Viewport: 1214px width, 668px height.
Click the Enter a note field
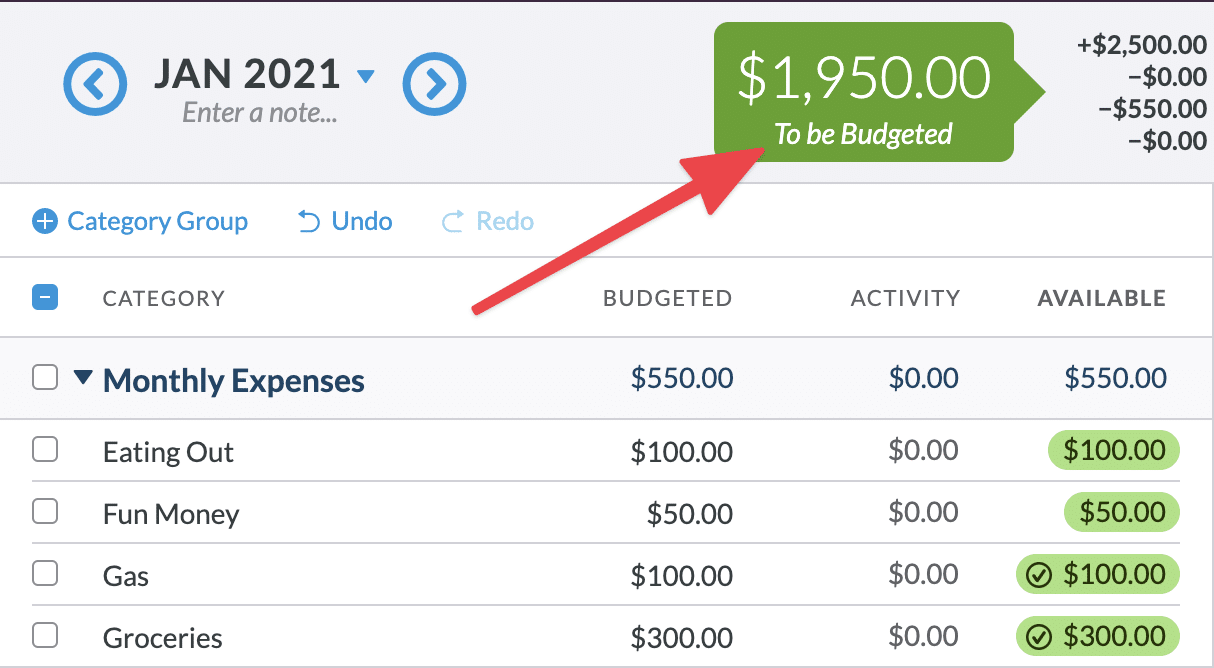tap(259, 113)
